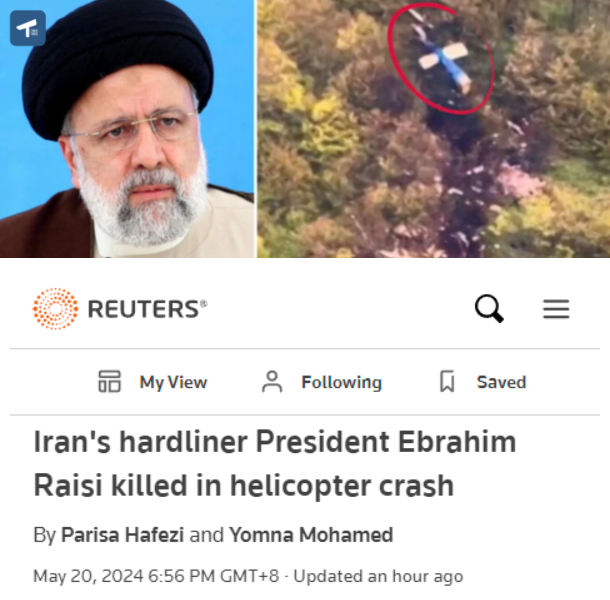This screenshot has height=600, width=610.
Task: Open author Parisa Hafezi's profile
Action: pyautogui.click(x=123, y=535)
